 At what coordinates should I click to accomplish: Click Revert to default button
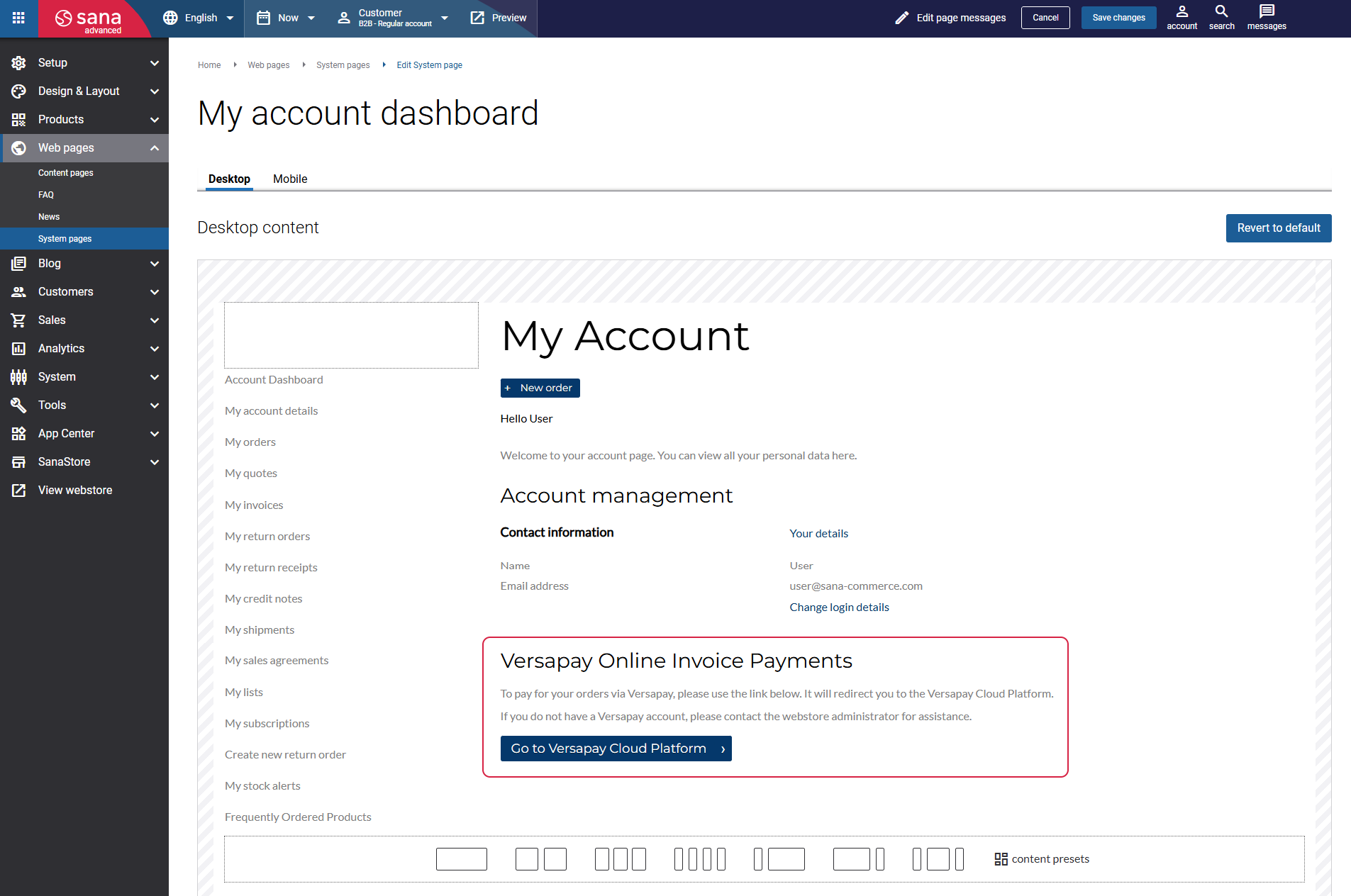pos(1279,228)
